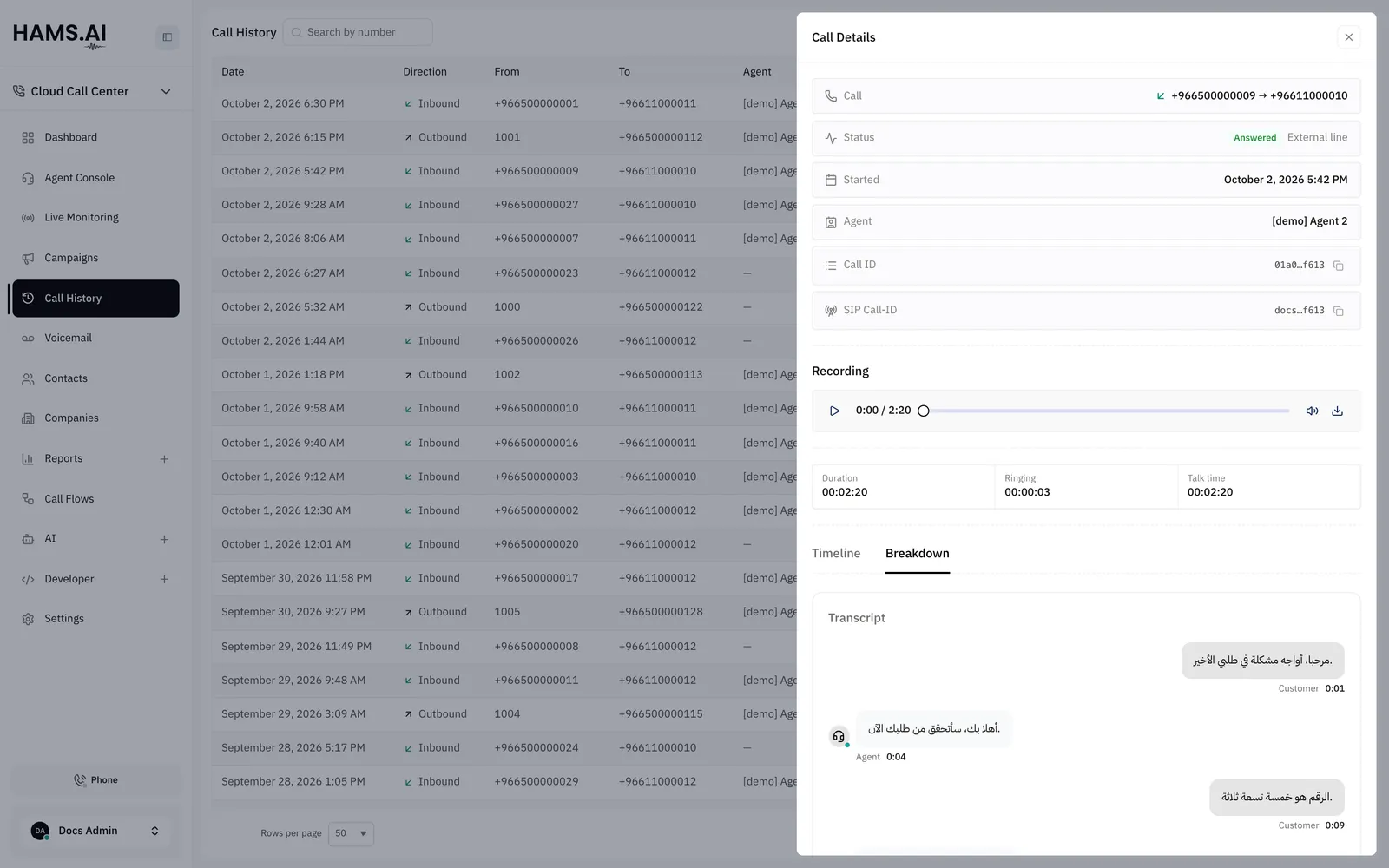The height and width of the screenshot is (868, 1389).
Task: Click the HAMS.AI logo
Action: pos(60,36)
